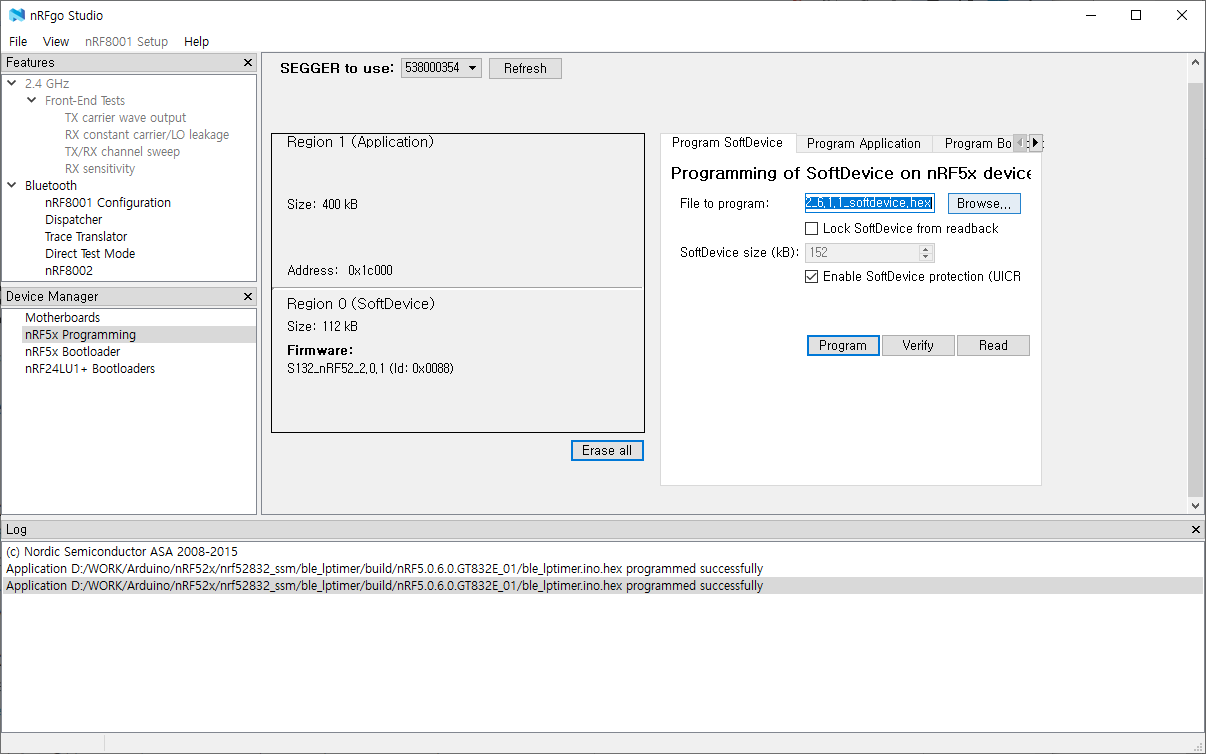This screenshot has height=754, width=1206.
Task: Click the Refresh button
Action: click(x=525, y=68)
